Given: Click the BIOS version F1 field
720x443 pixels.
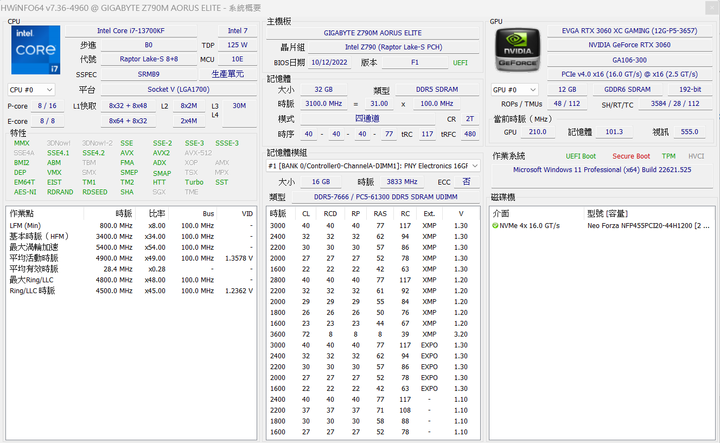Looking at the screenshot, I should [x=415, y=62].
